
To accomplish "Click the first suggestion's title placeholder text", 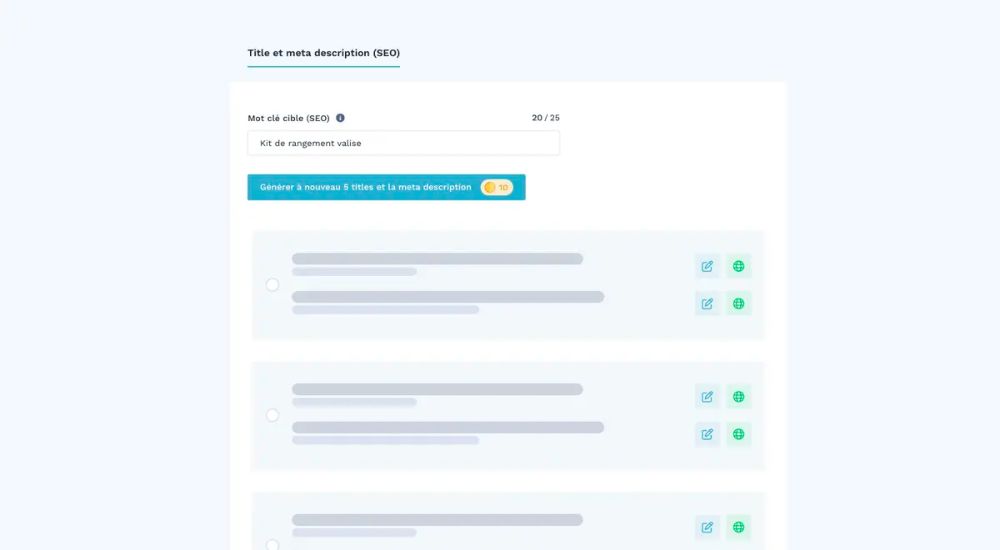I will point(437,259).
